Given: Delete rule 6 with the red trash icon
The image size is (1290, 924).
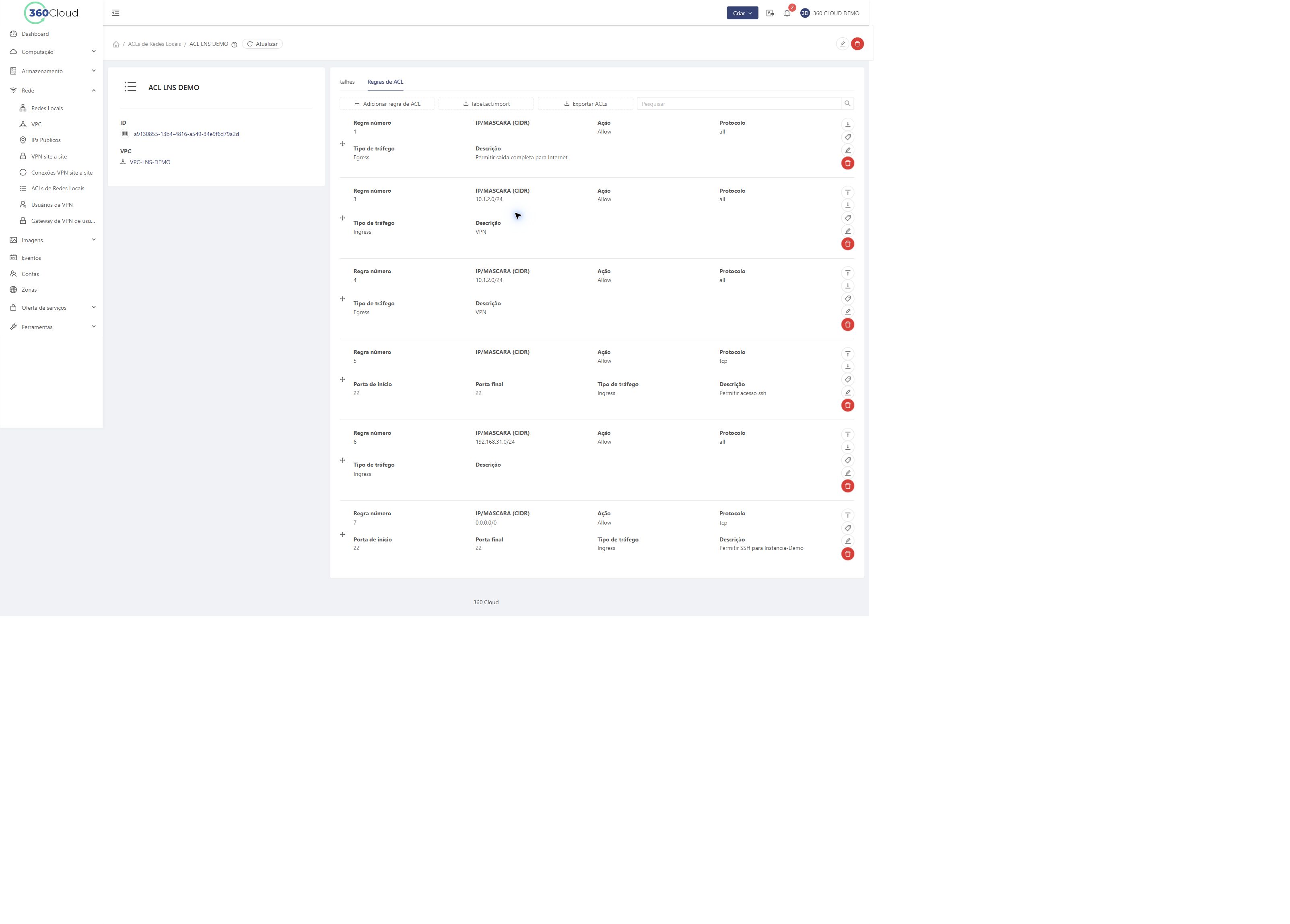Looking at the screenshot, I should (847, 486).
